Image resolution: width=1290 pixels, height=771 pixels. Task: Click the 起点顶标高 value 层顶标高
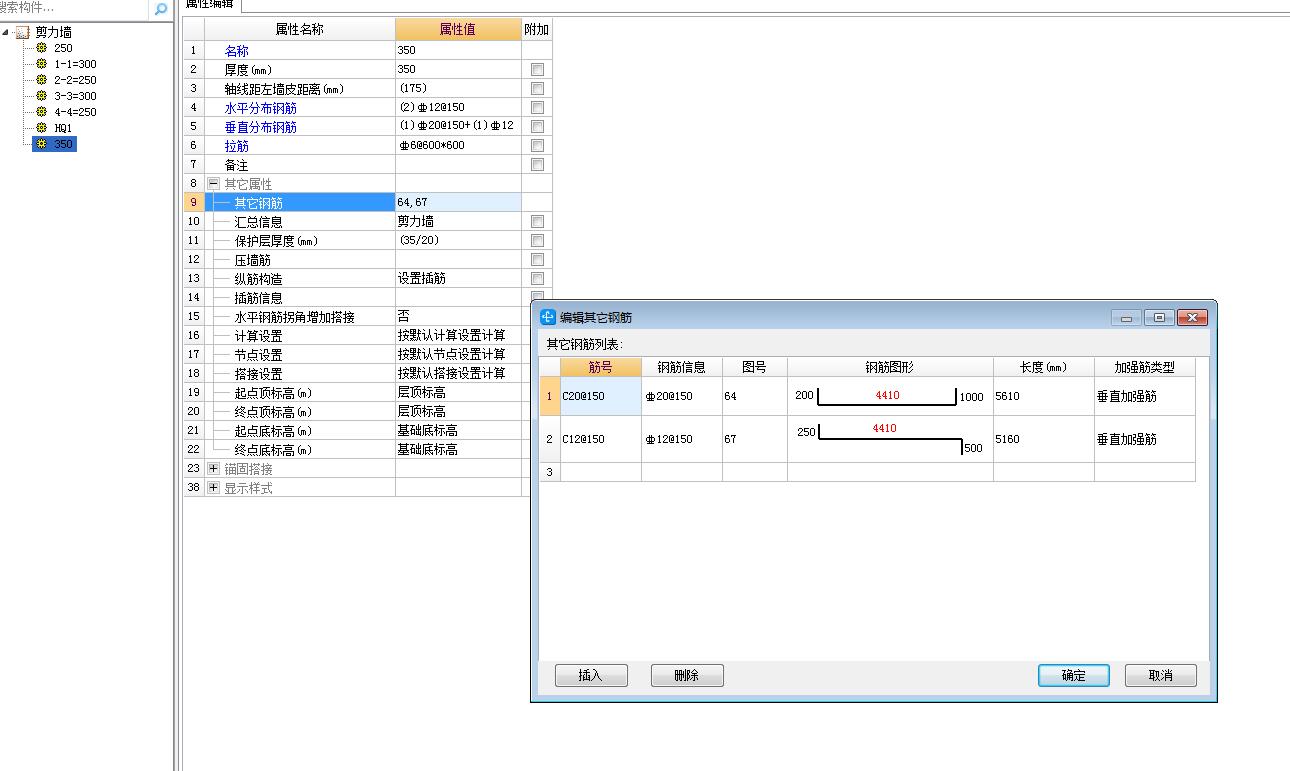point(458,392)
